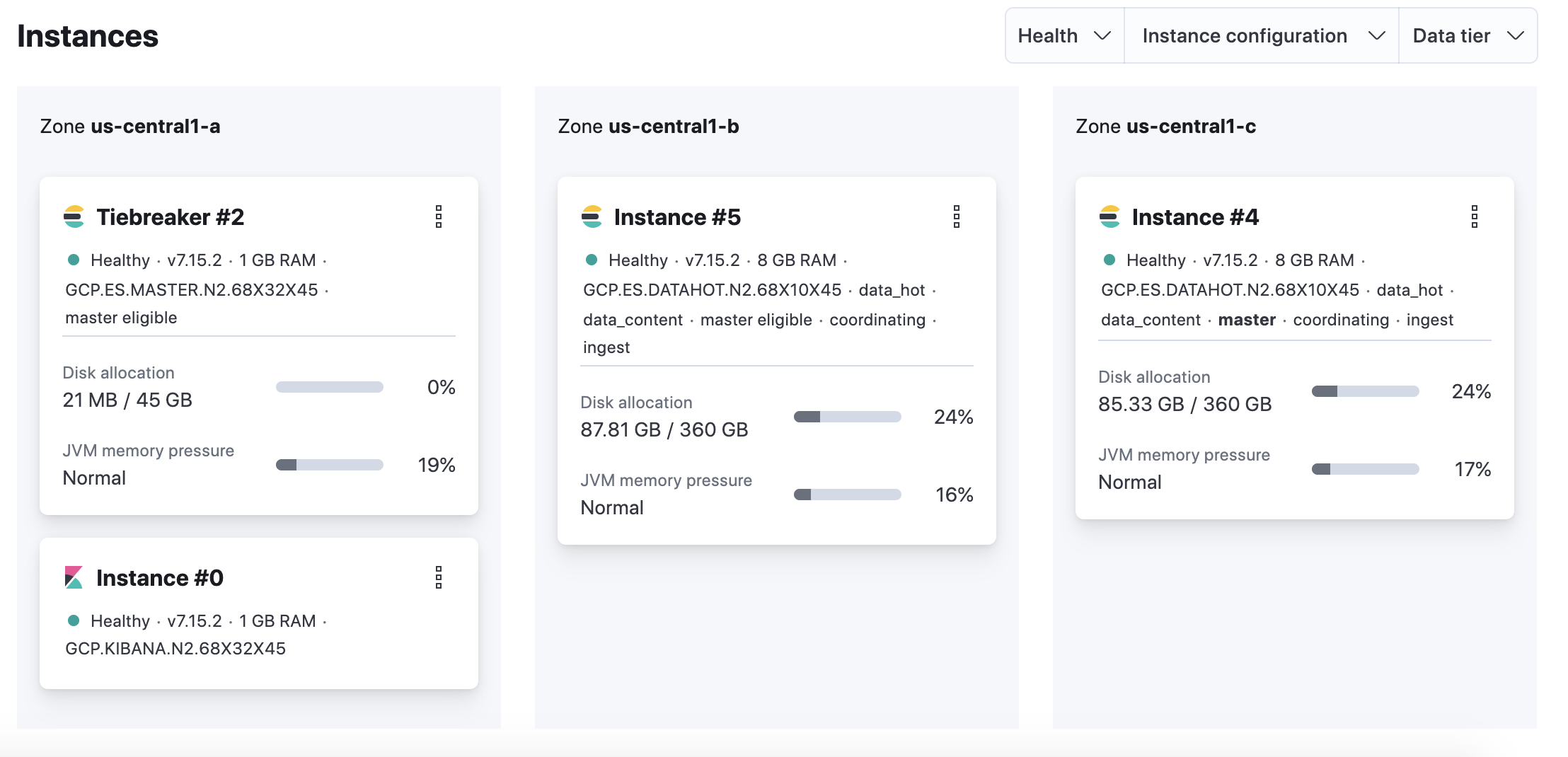Click master eligible label on Tiebreaker #2
The width and height of the screenshot is (1568, 757).
(x=121, y=318)
